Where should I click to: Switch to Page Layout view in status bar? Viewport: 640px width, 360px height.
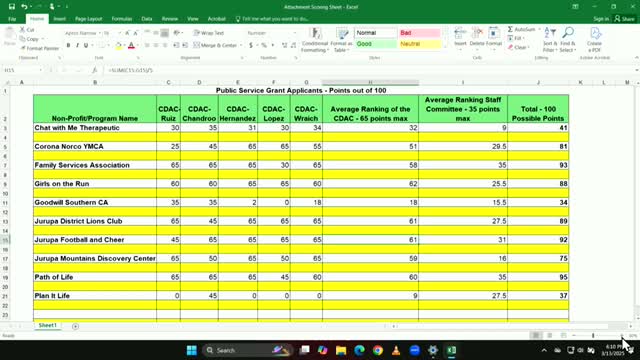550,336
